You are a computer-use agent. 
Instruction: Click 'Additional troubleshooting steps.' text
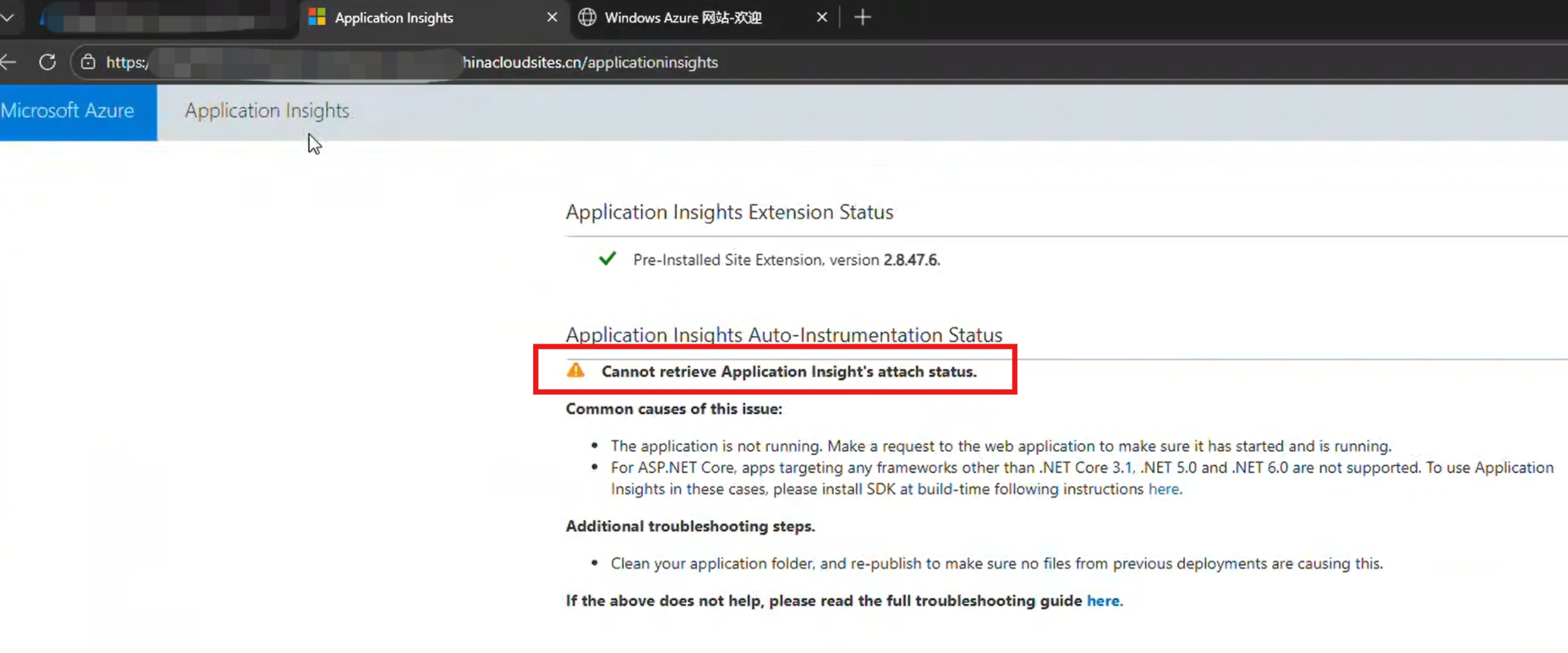pyautogui.click(x=690, y=526)
